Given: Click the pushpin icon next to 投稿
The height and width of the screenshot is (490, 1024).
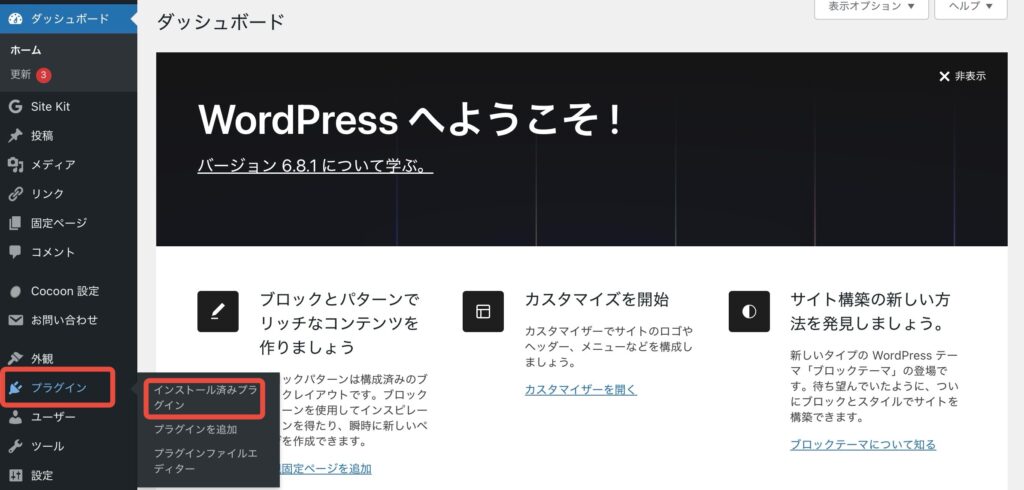Looking at the screenshot, I should [x=15, y=136].
